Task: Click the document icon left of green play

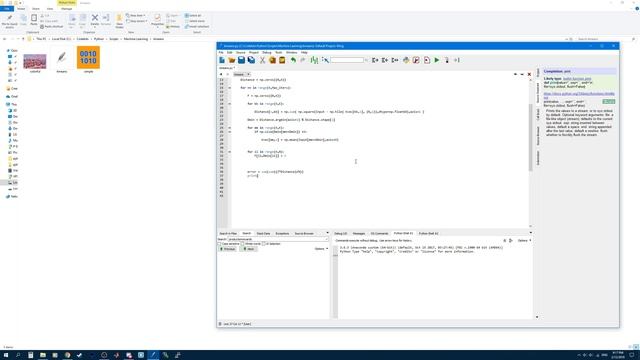Action: [427, 60]
